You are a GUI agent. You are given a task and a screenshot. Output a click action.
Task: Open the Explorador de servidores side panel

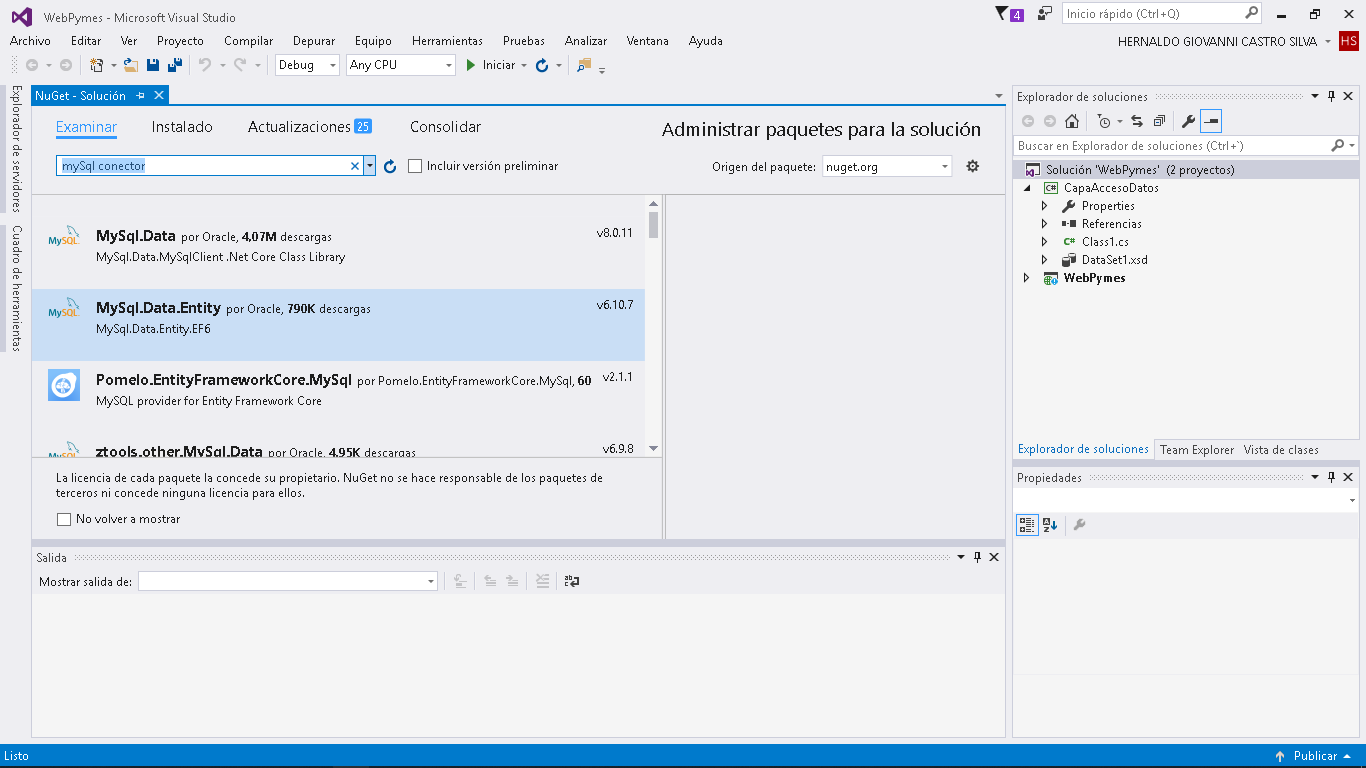(16, 149)
